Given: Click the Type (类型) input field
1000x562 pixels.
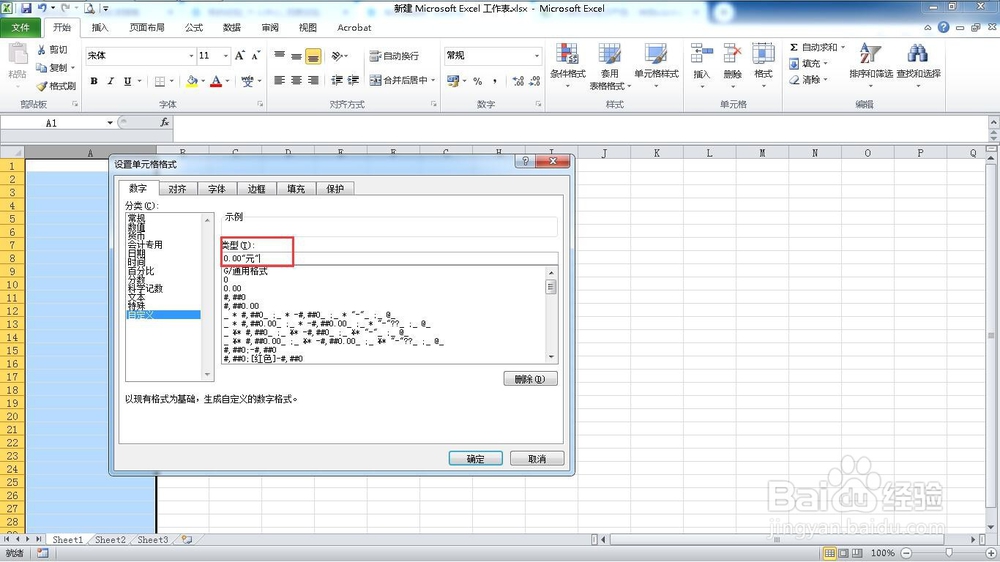Looking at the screenshot, I should 390,258.
